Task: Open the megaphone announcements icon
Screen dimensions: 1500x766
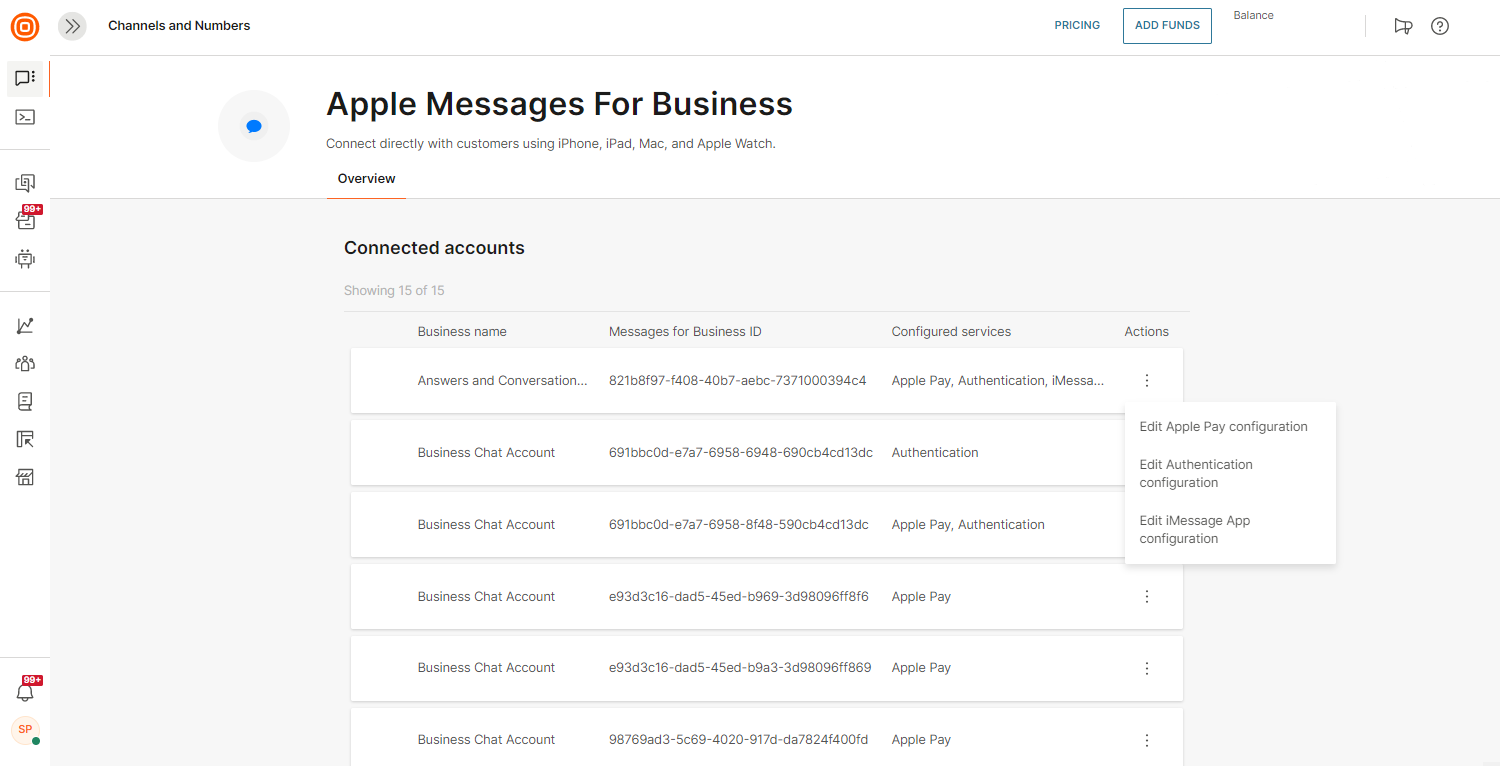Action: 1403,26
